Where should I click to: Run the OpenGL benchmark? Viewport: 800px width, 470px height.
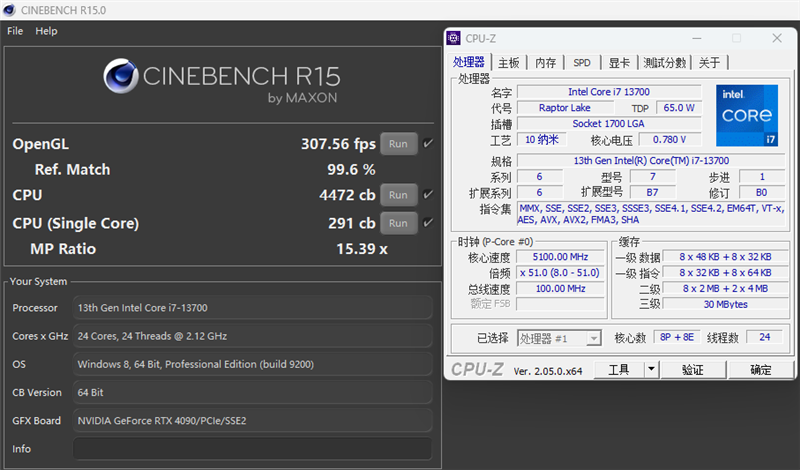pos(398,143)
